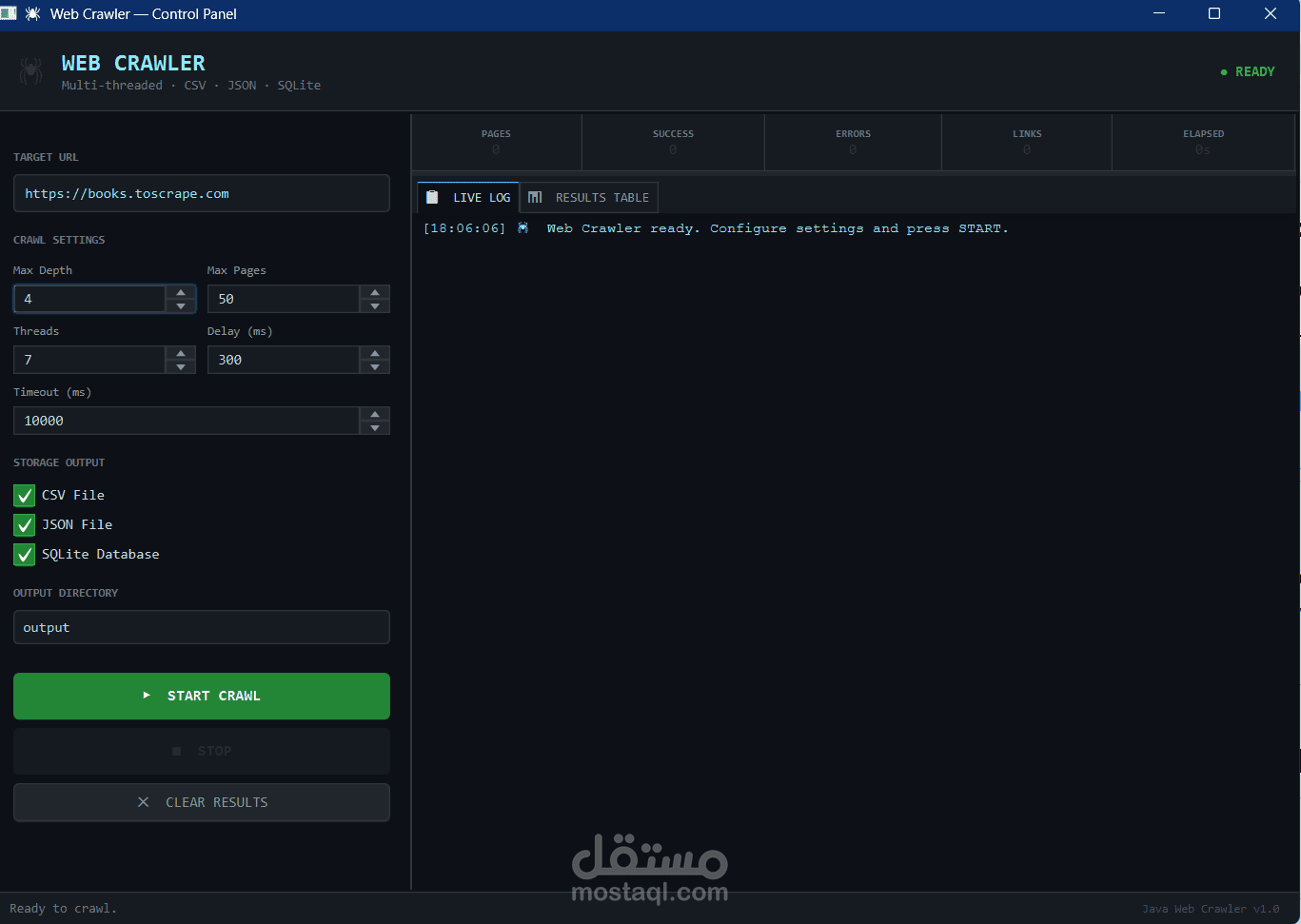Screen dimensions: 1301x924
Task: Decrease Max Depth with the down arrow
Action: (x=181, y=305)
